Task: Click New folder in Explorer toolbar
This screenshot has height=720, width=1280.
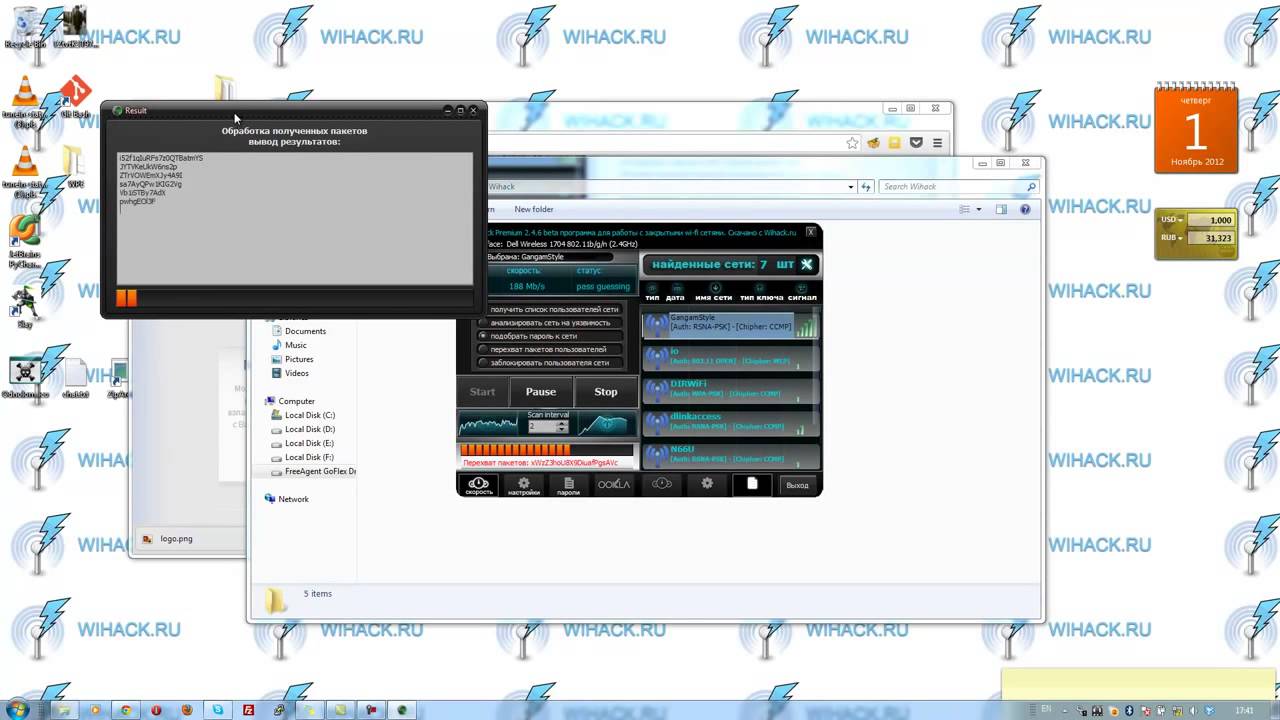Action: [534, 210]
